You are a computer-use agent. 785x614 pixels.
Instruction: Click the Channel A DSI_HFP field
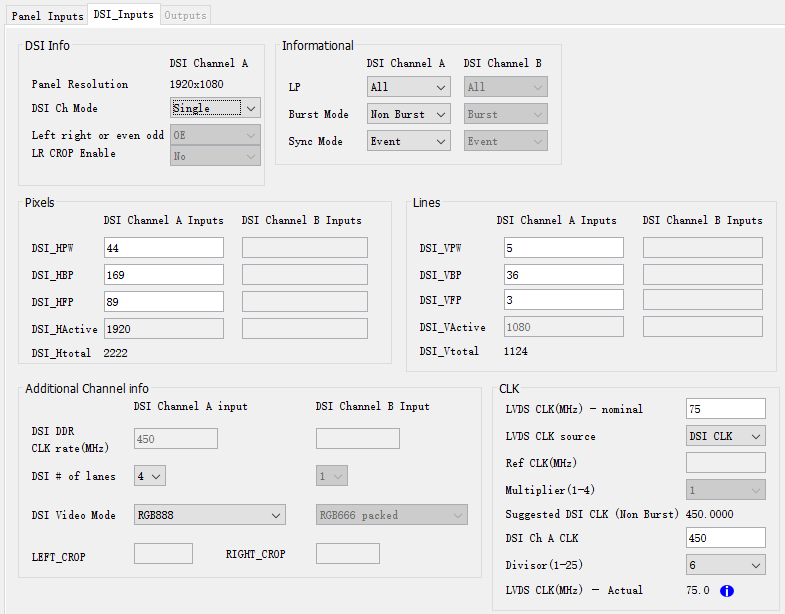pyautogui.click(x=164, y=302)
